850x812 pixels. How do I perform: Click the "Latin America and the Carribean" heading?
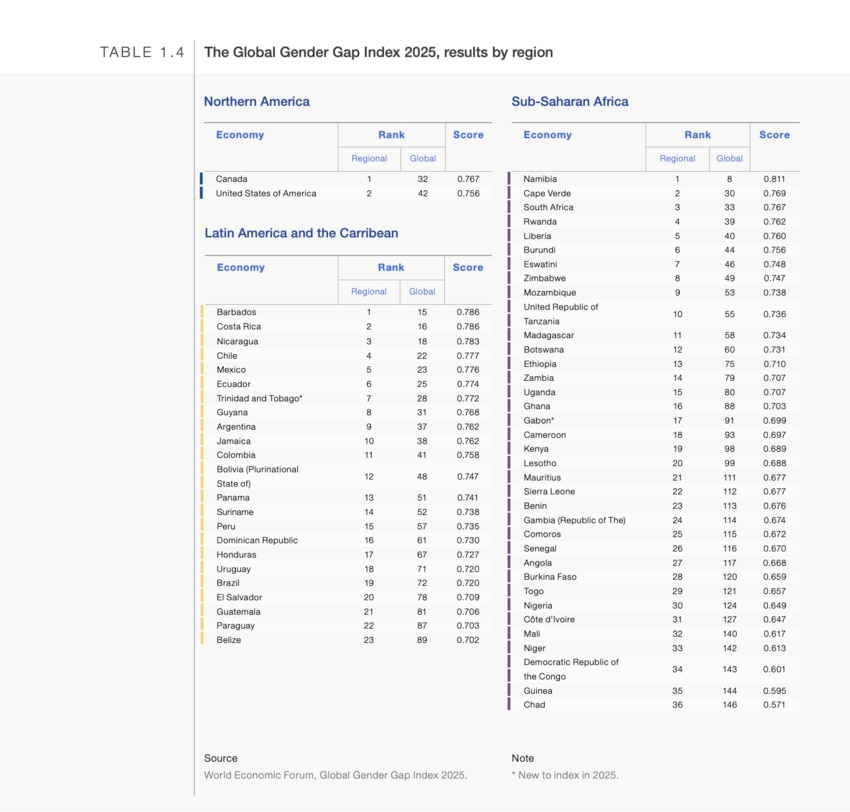[x=301, y=233]
